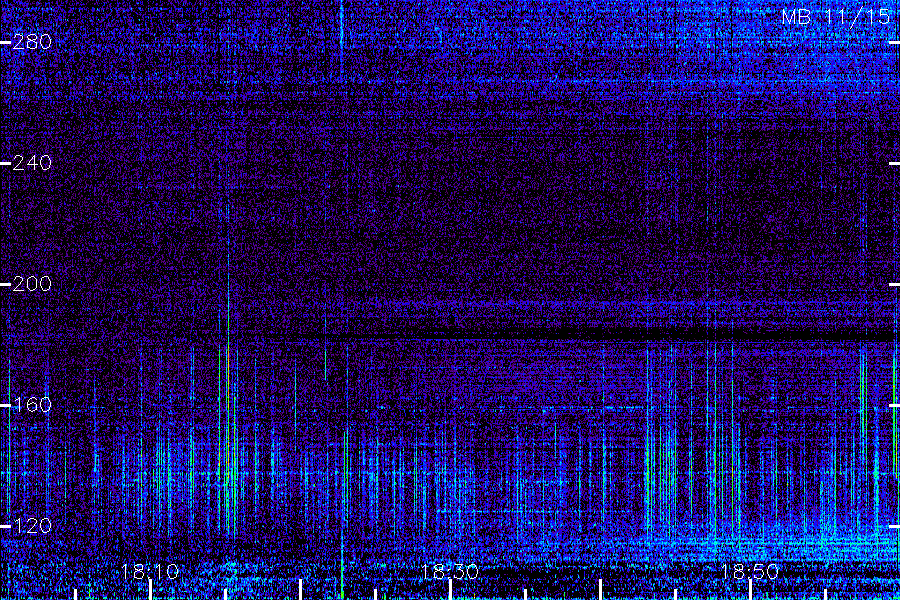Click the 18:50 time axis label
The width and height of the screenshot is (900, 600).
750,572
